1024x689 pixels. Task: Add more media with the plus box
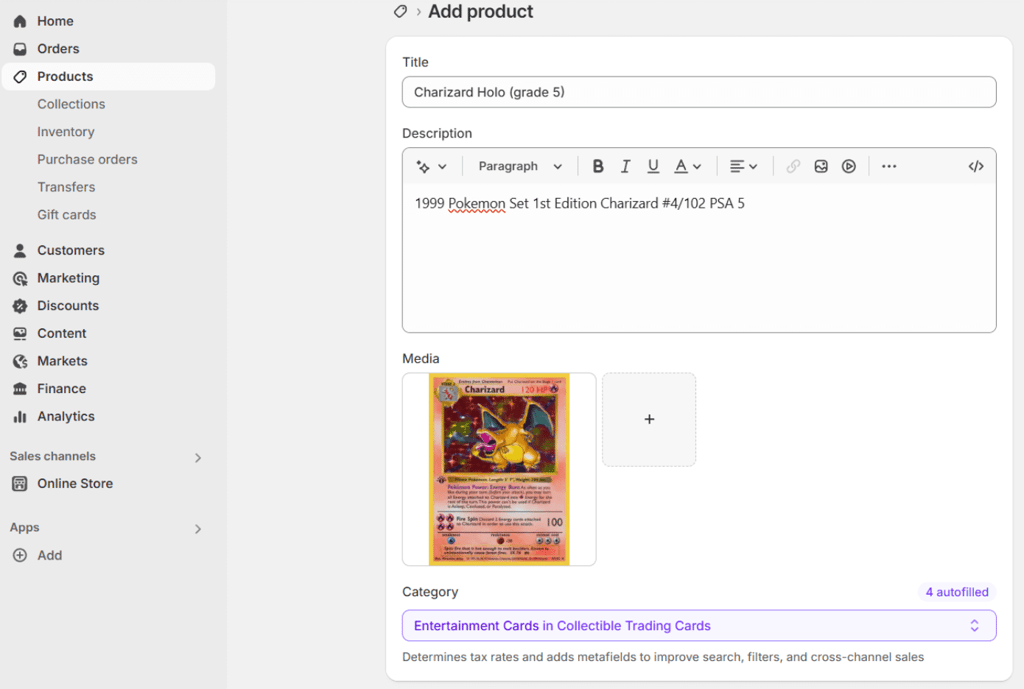pos(649,419)
